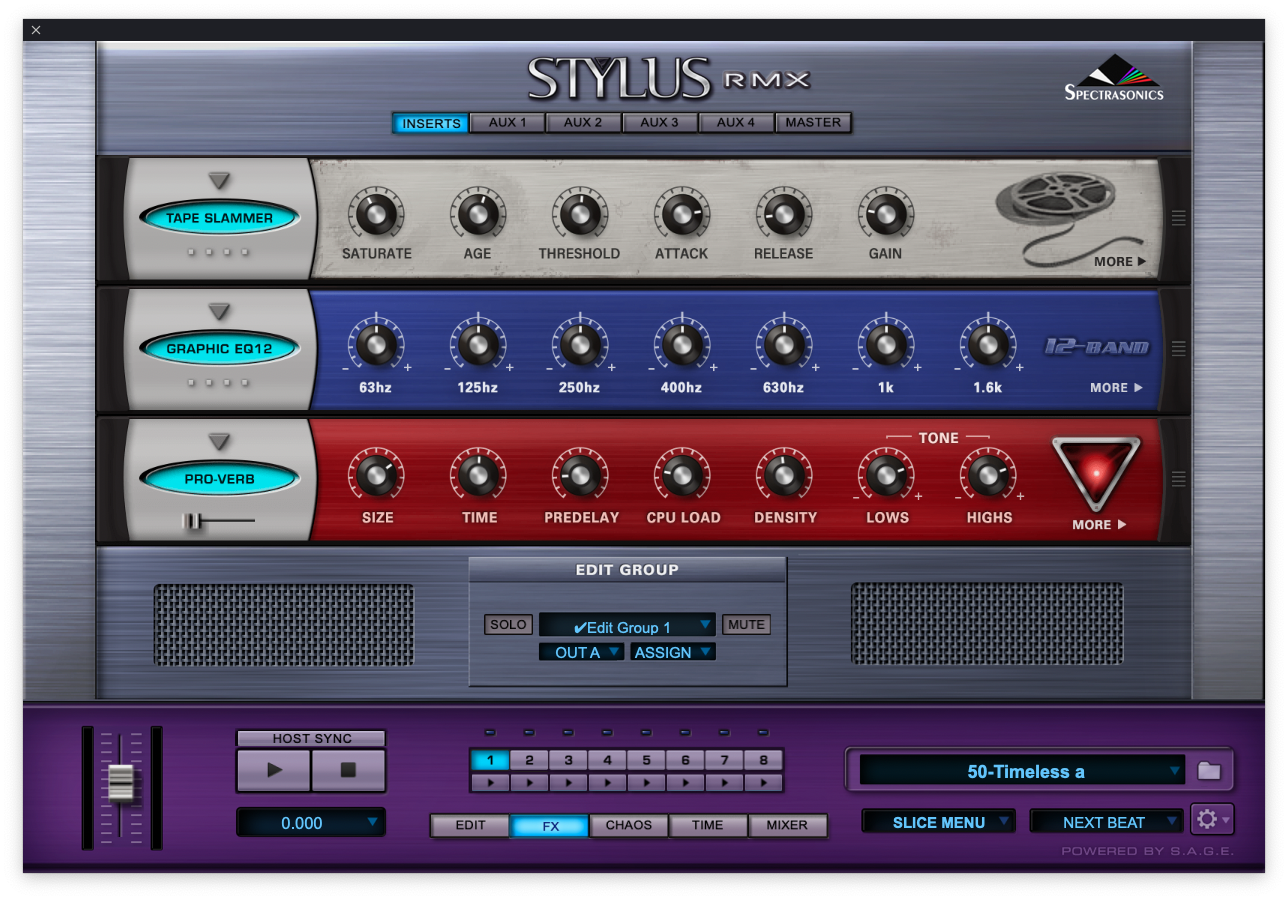Image resolution: width=1288 pixels, height=900 pixels.
Task: Switch to the AUX 2 tab
Action: (x=583, y=123)
